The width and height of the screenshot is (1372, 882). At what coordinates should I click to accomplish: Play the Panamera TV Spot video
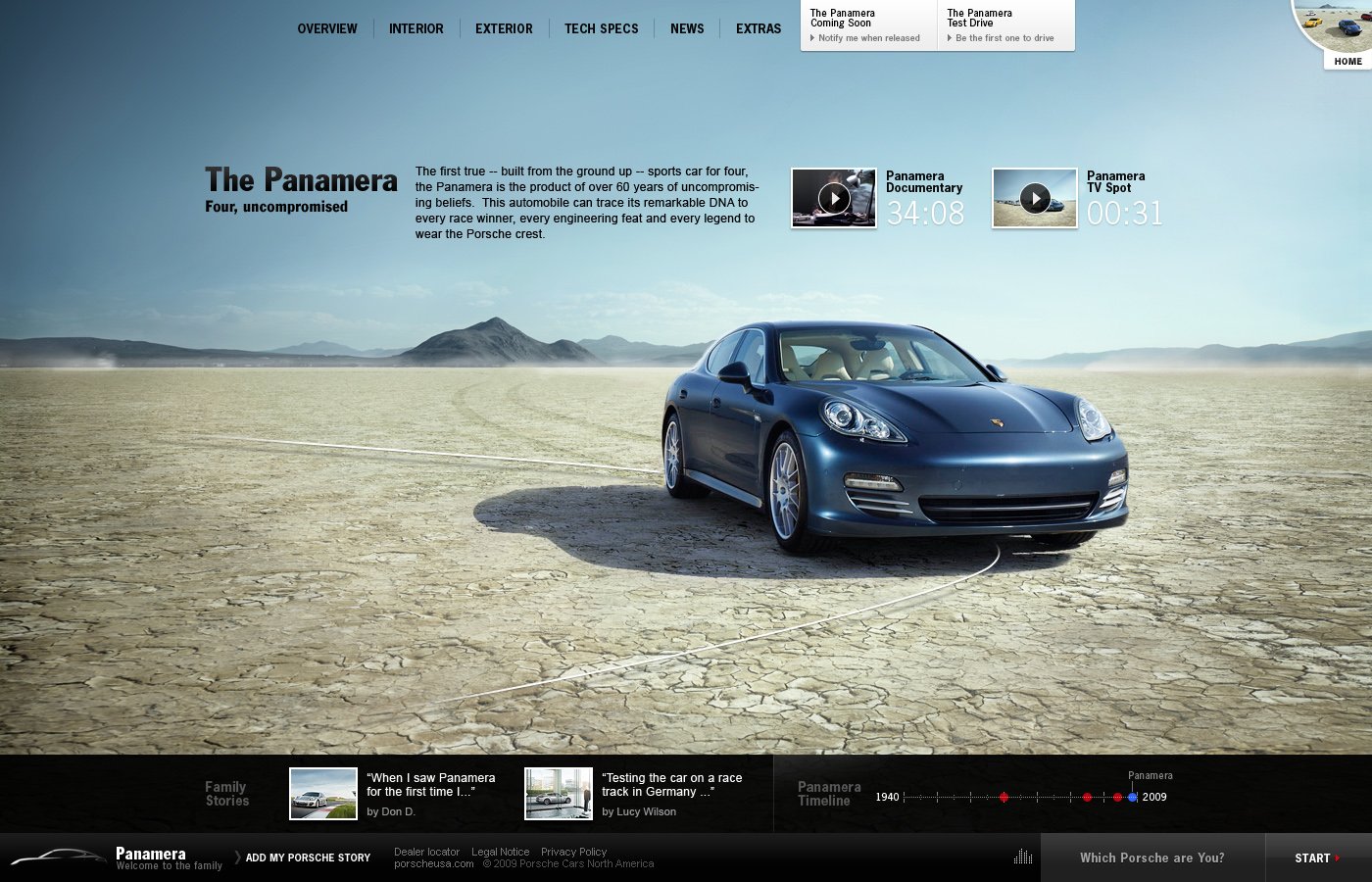1035,198
